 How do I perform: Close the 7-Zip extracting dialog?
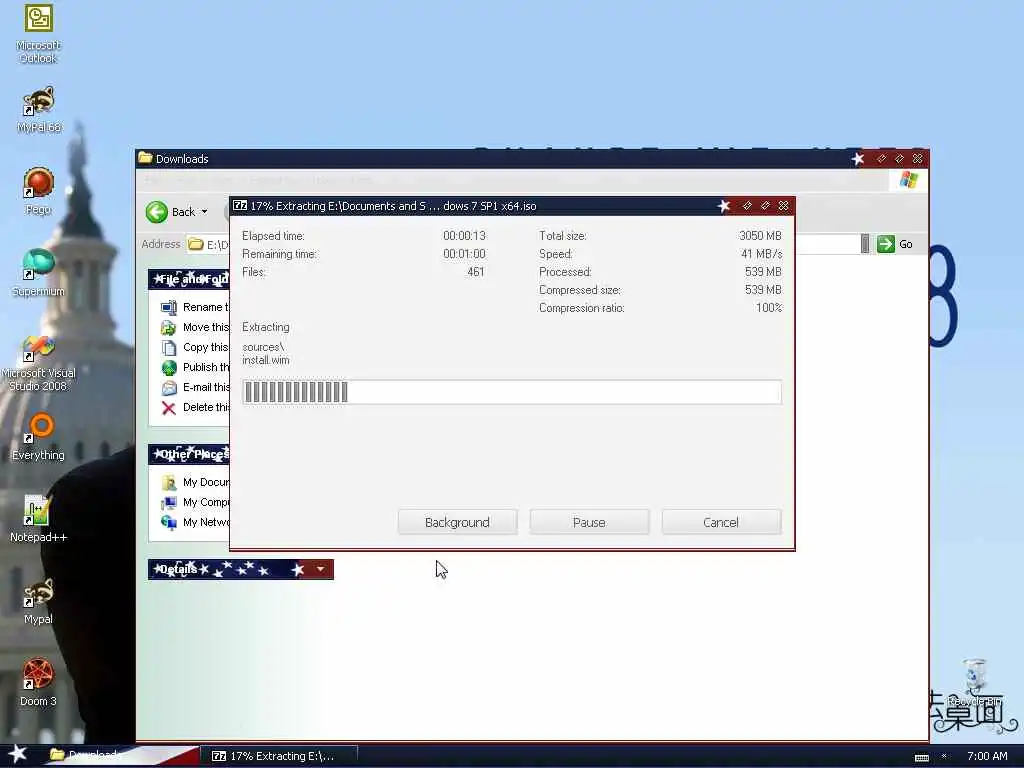point(784,206)
